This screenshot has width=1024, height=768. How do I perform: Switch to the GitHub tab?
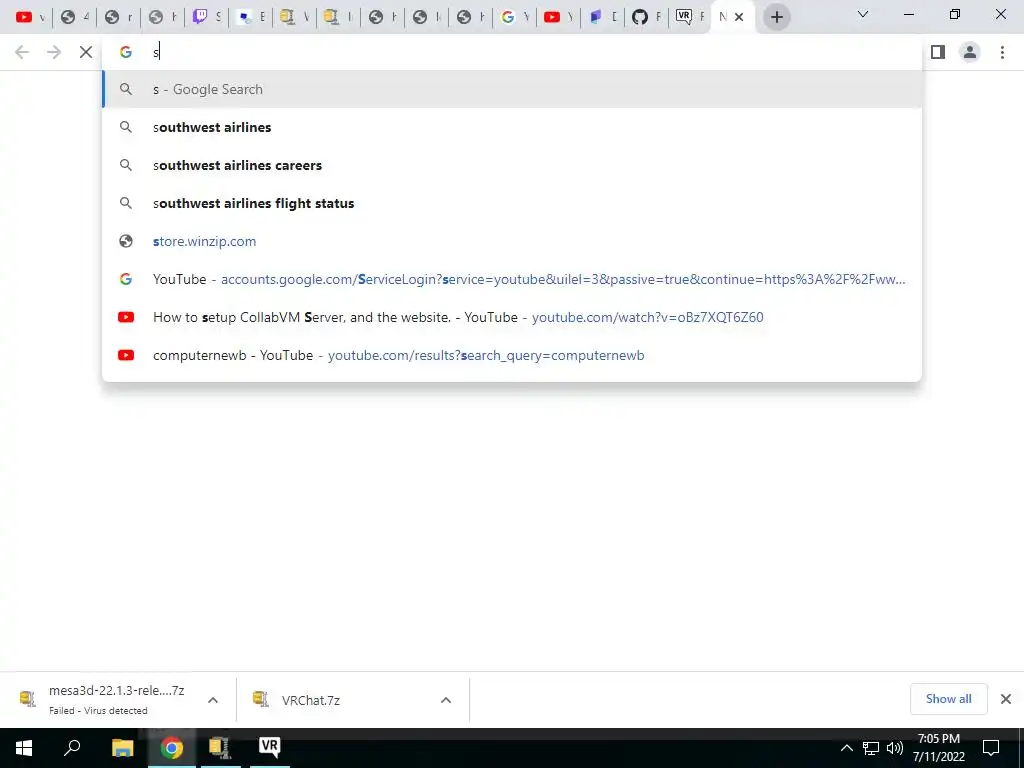(x=646, y=17)
